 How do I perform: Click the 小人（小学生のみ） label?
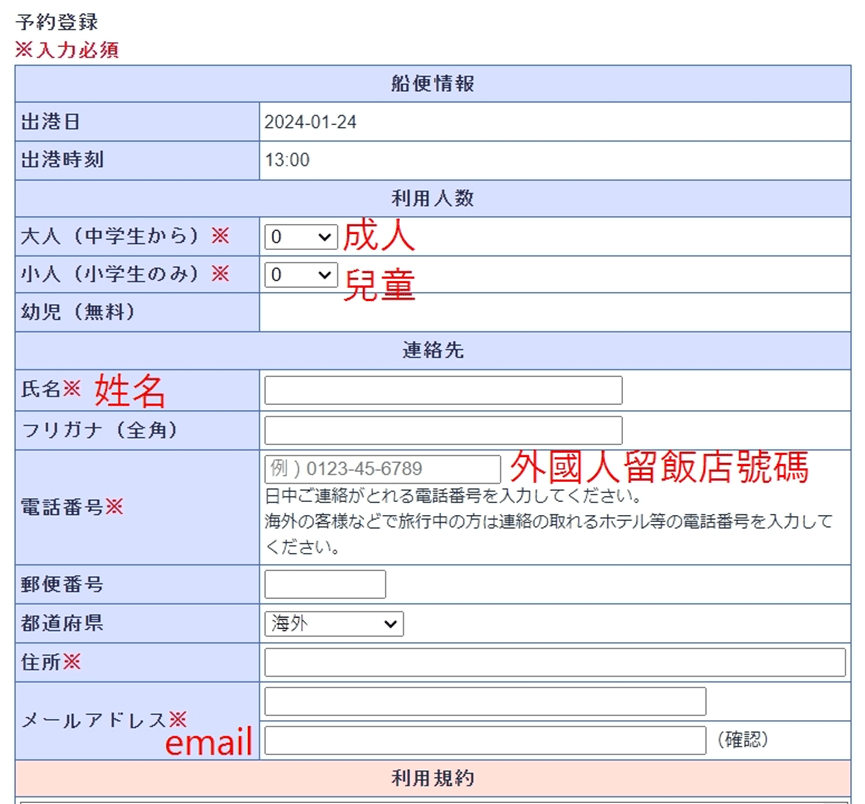coord(125,274)
